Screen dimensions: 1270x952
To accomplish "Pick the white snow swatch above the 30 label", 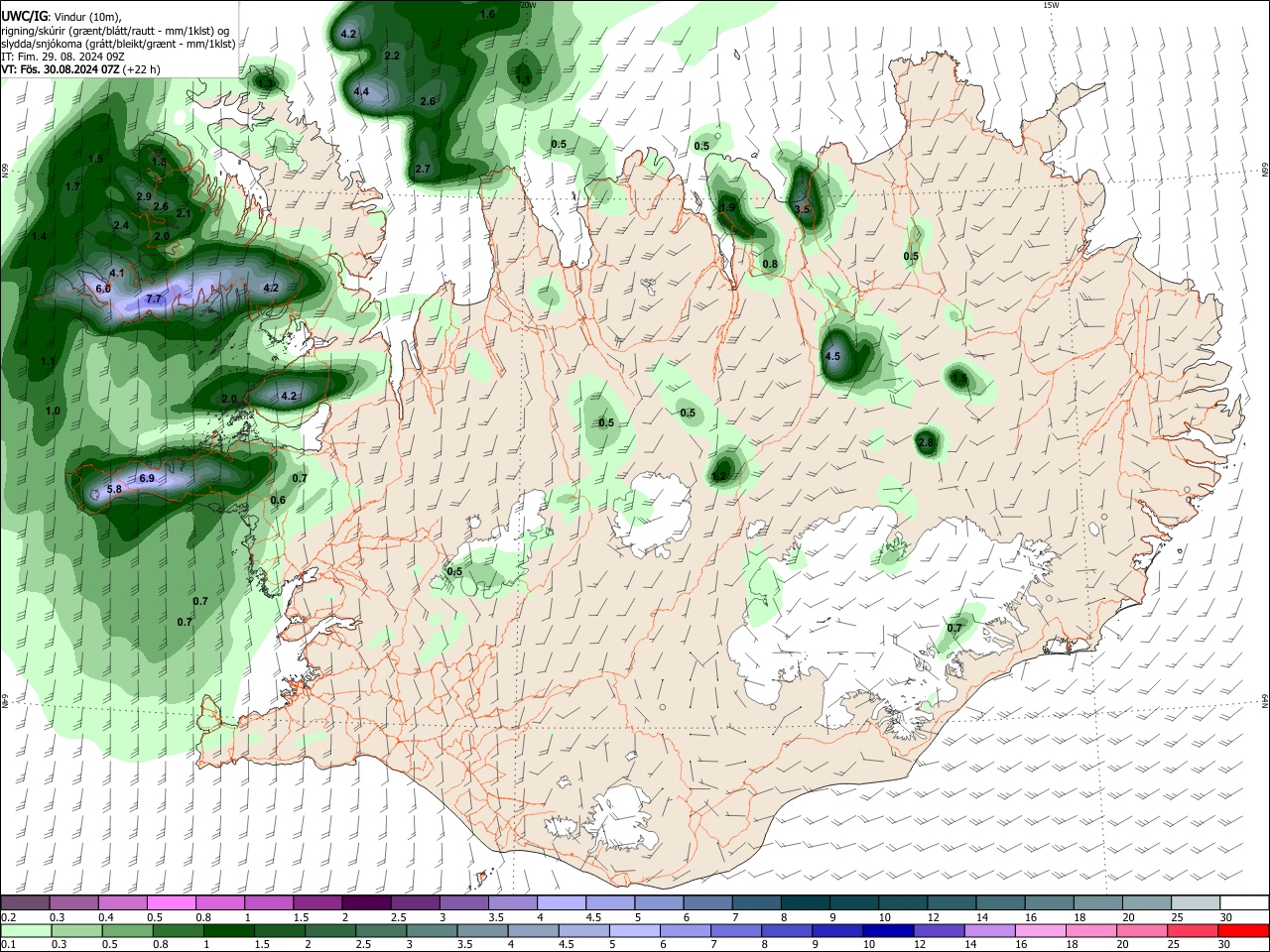I will 1244,903.
